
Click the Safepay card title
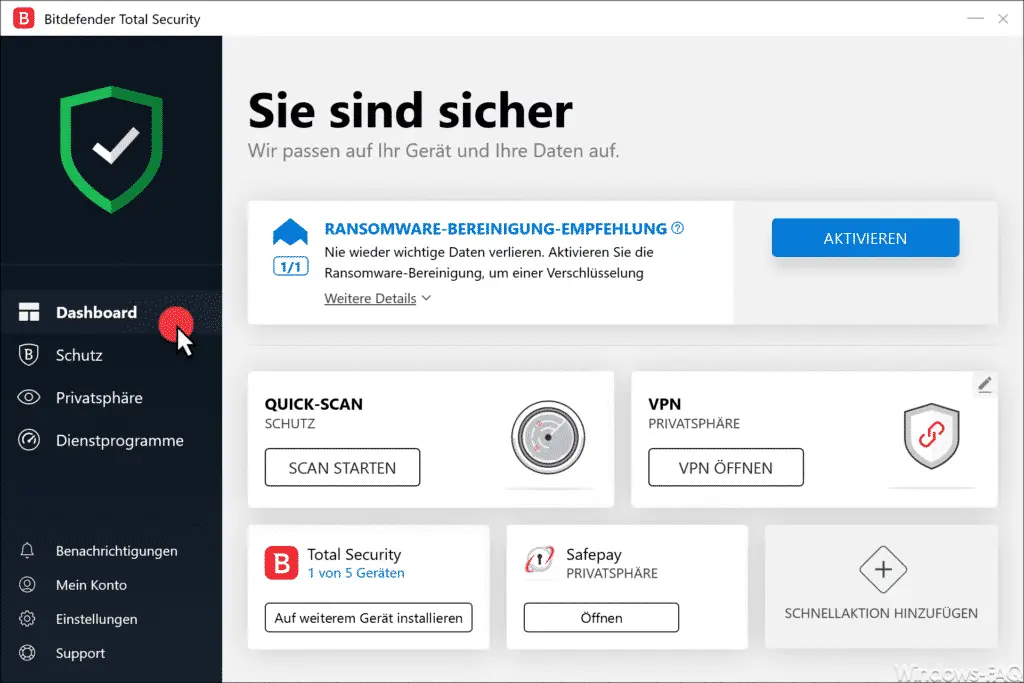(594, 554)
